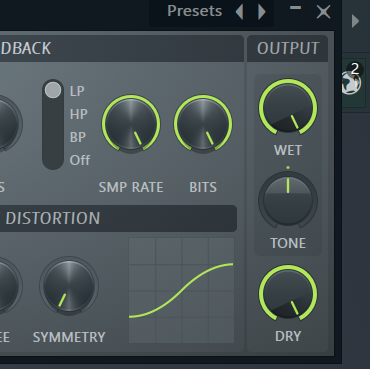Select the next preset arrow
Screen dimensions: 370x369
(262, 12)
